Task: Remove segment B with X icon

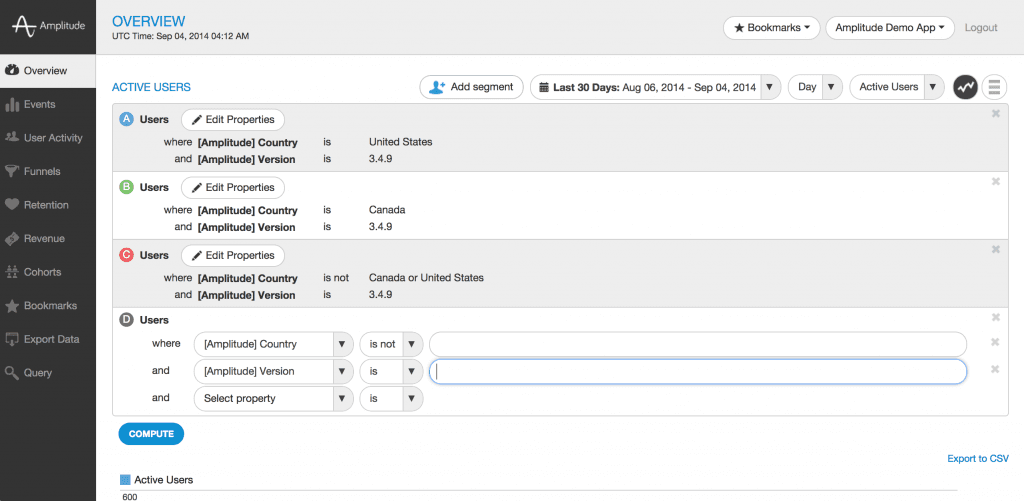Action: tap(995, 181)
